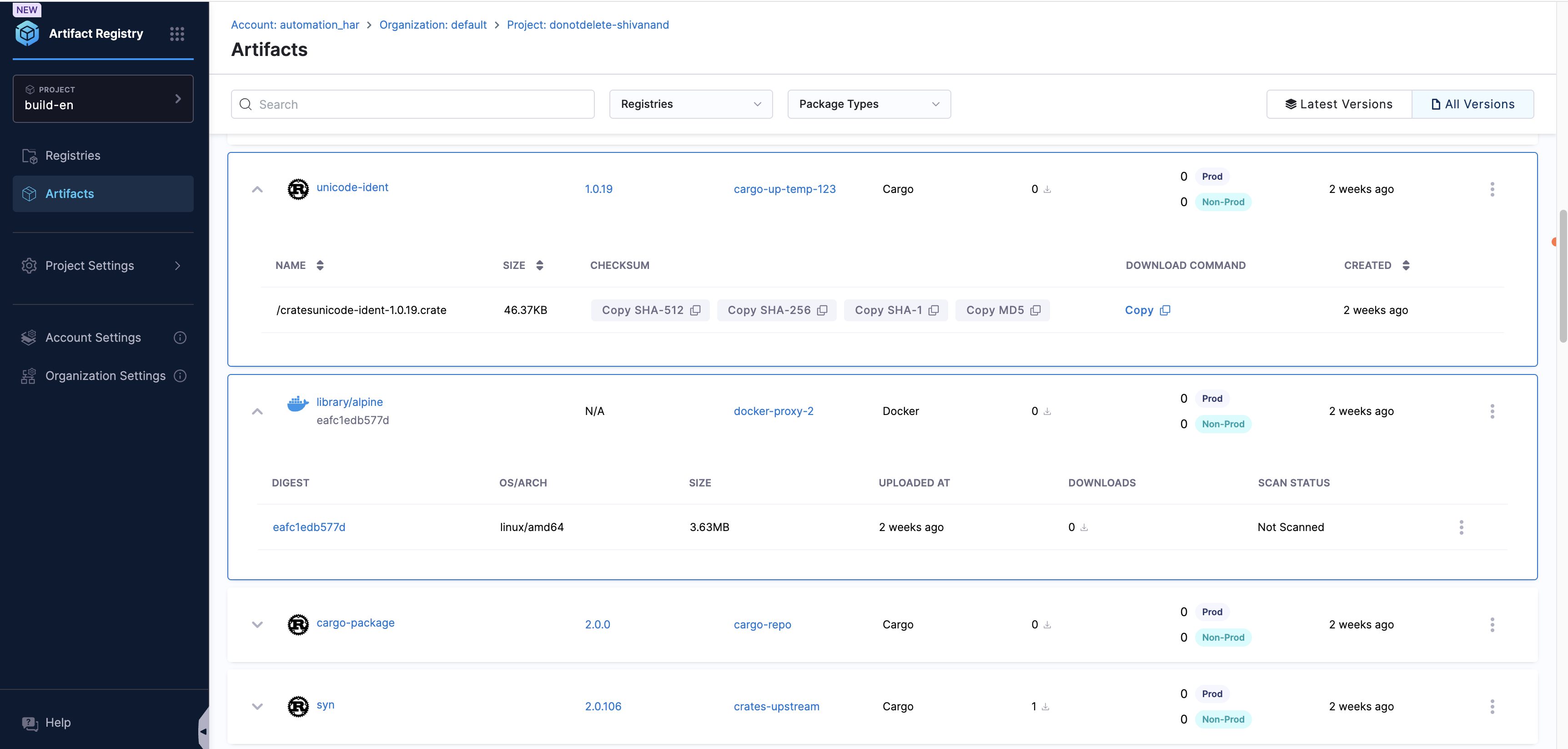This screenshot has width=1568, height=749.
Task: Switch to All Versions view
Action: (x=1473, y=103)
